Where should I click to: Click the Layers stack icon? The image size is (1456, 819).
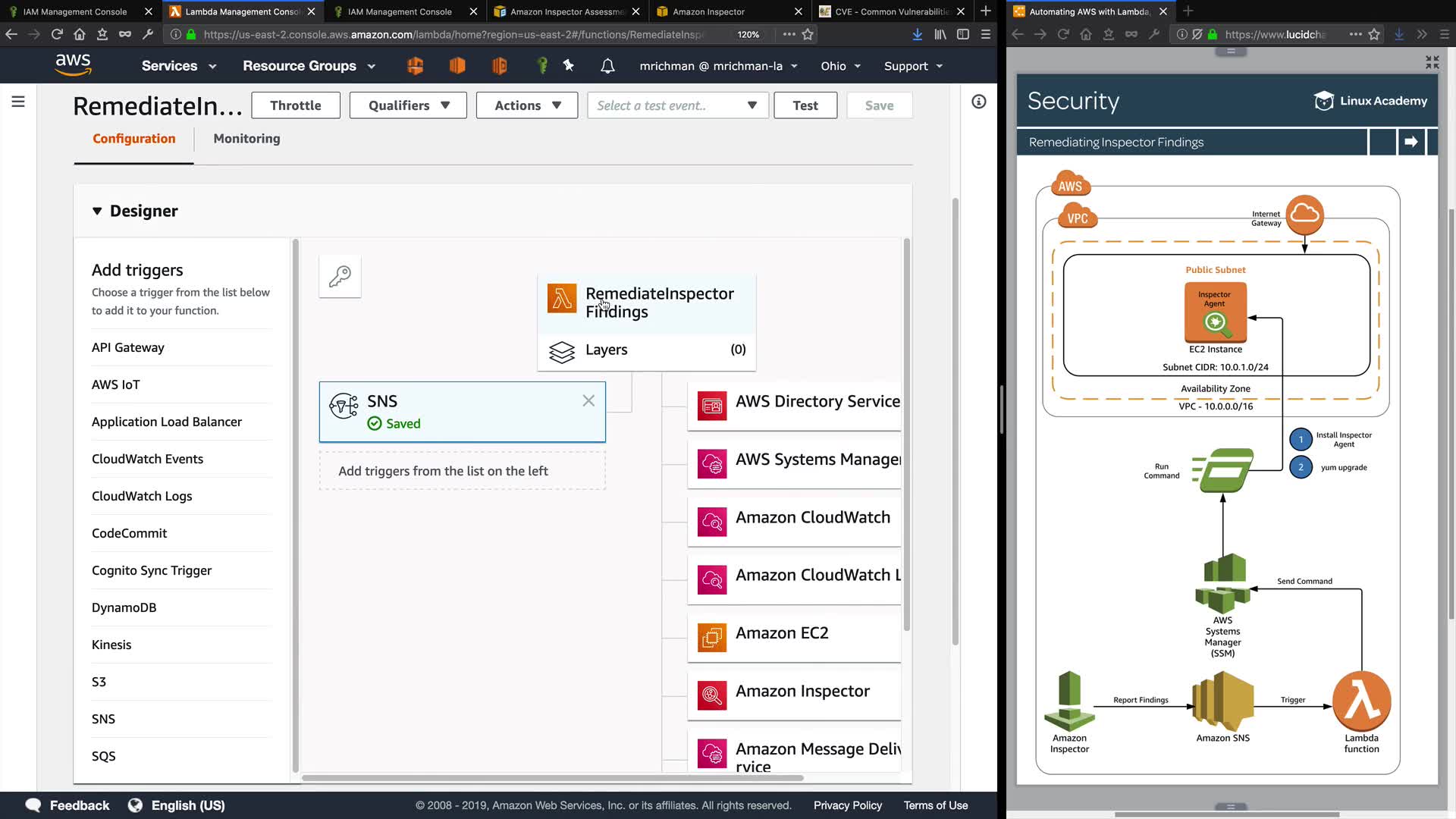[x=562, y=350]
